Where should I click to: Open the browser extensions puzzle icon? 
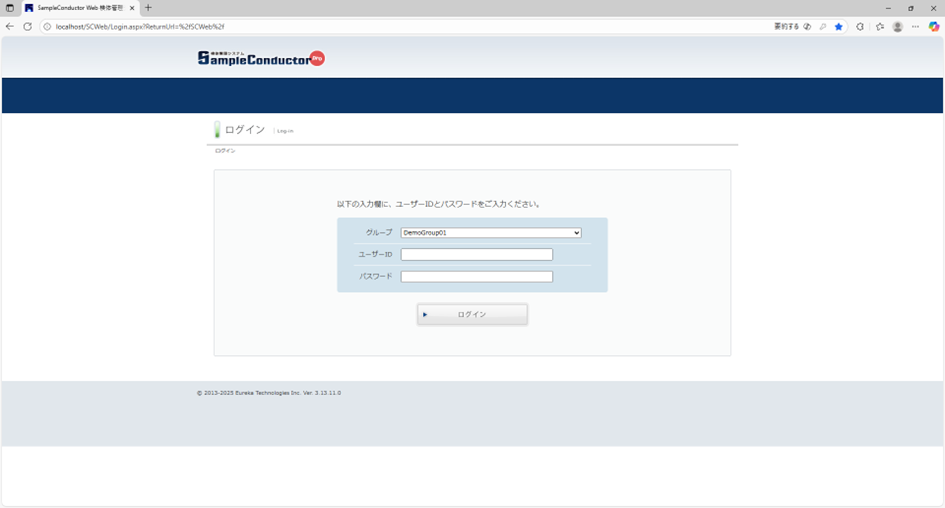click(x=860, y=27)
